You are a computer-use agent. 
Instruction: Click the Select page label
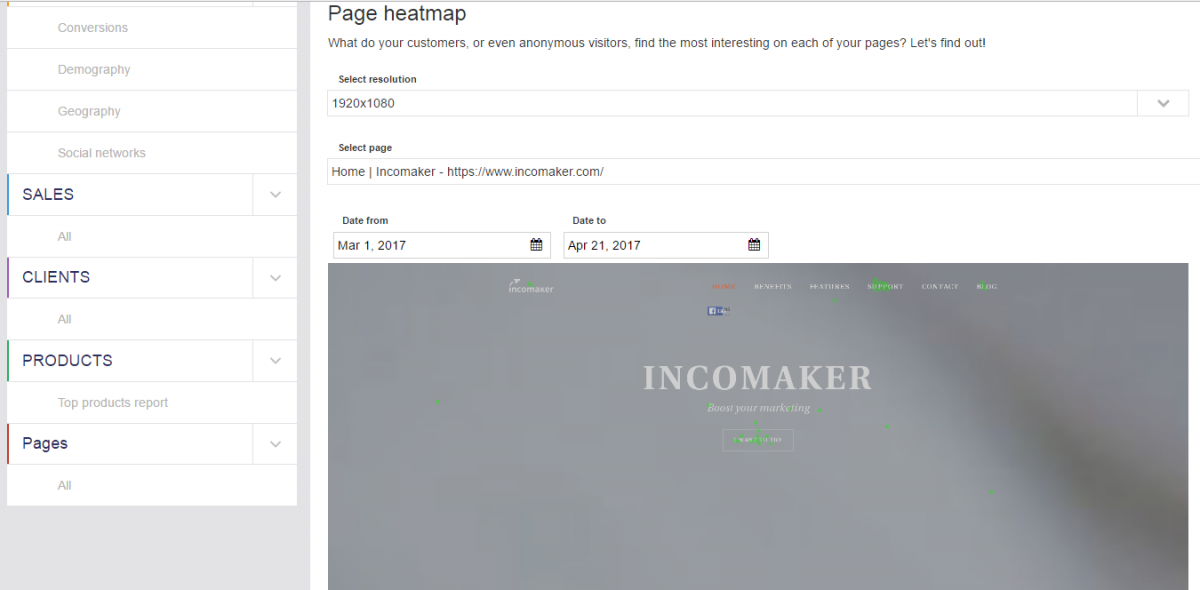pos(365,148)
